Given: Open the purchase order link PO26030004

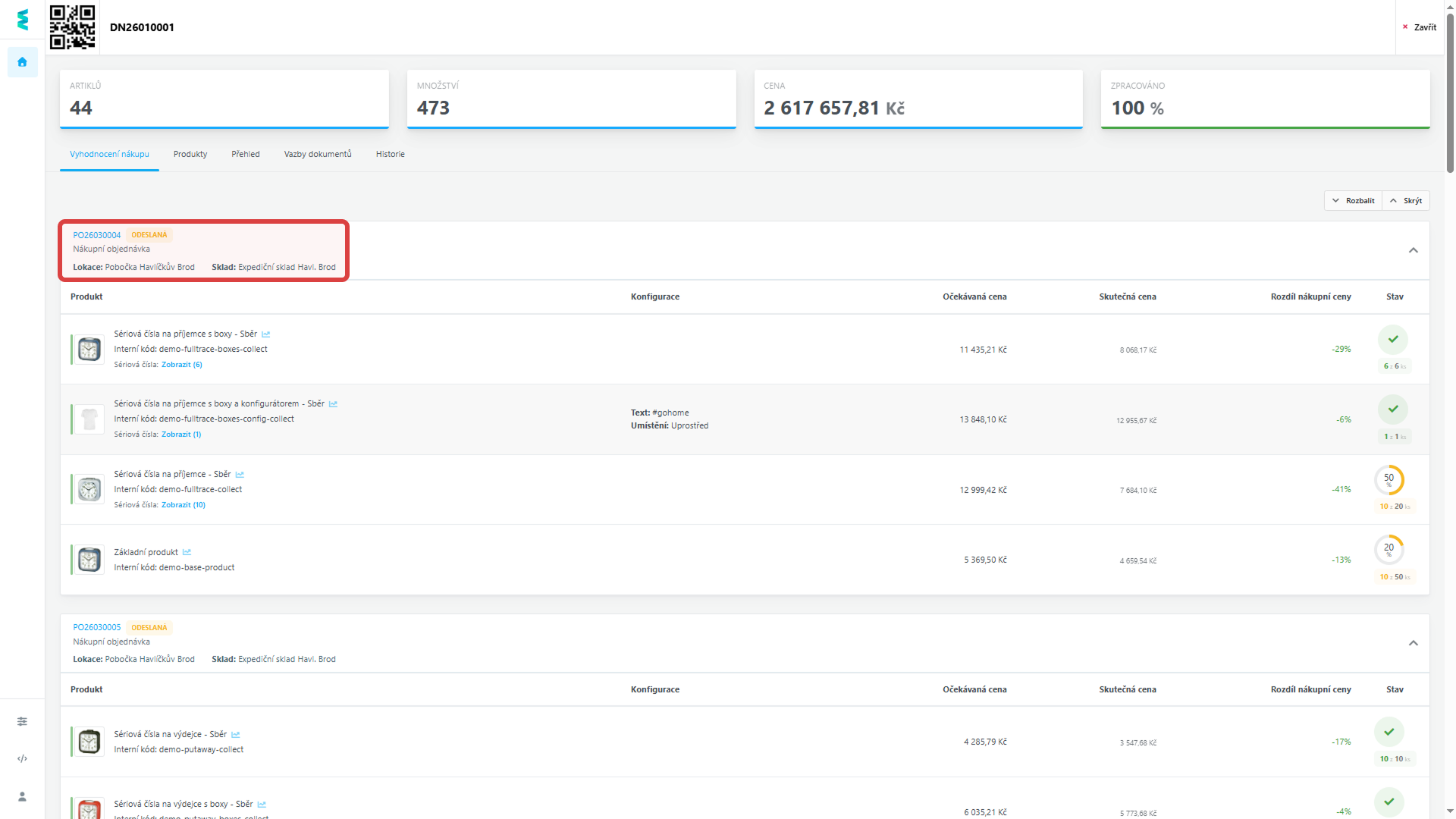Looking at the screenshot, I should tap(96, 235).
